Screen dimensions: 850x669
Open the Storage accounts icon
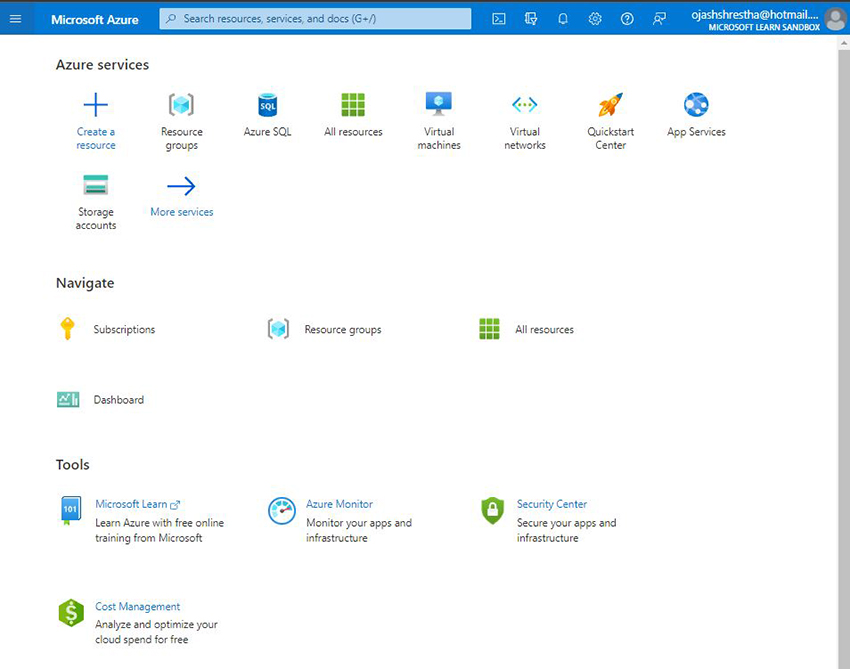[x=95, y=185]
